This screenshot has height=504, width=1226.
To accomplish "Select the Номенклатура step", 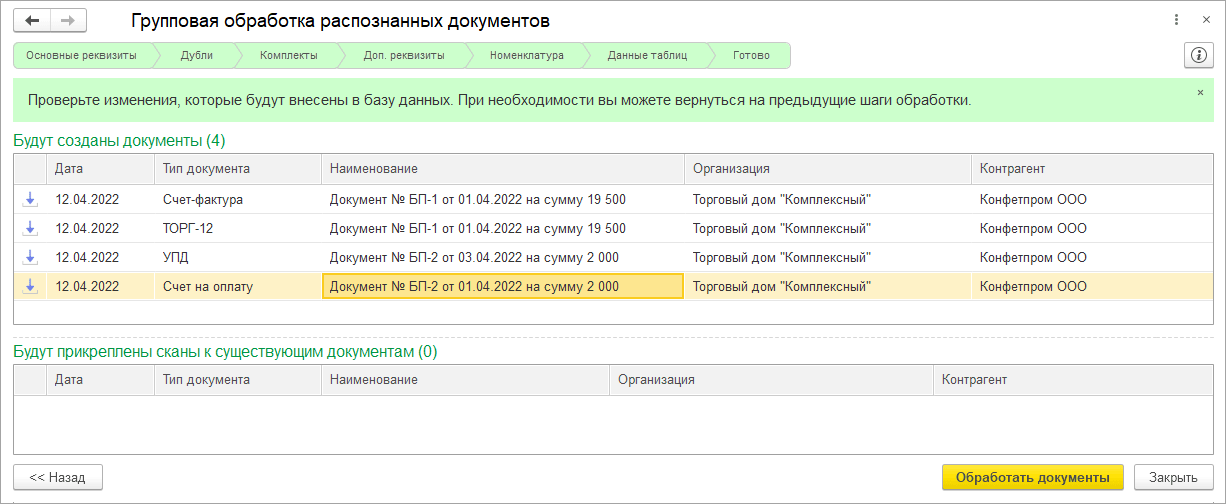I will 526,56.
